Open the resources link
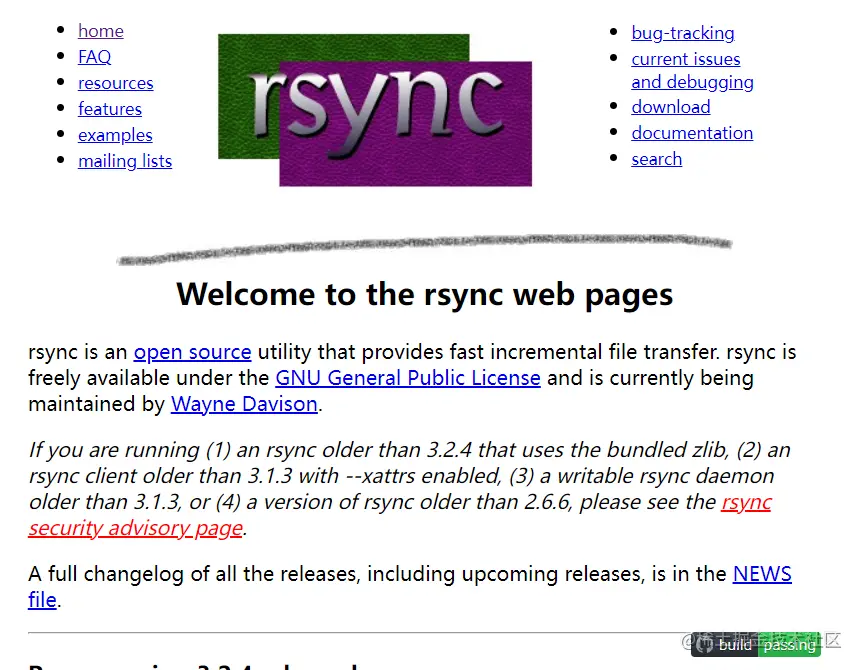This screenshot has height=670, width=861. (x=115, y=83)
